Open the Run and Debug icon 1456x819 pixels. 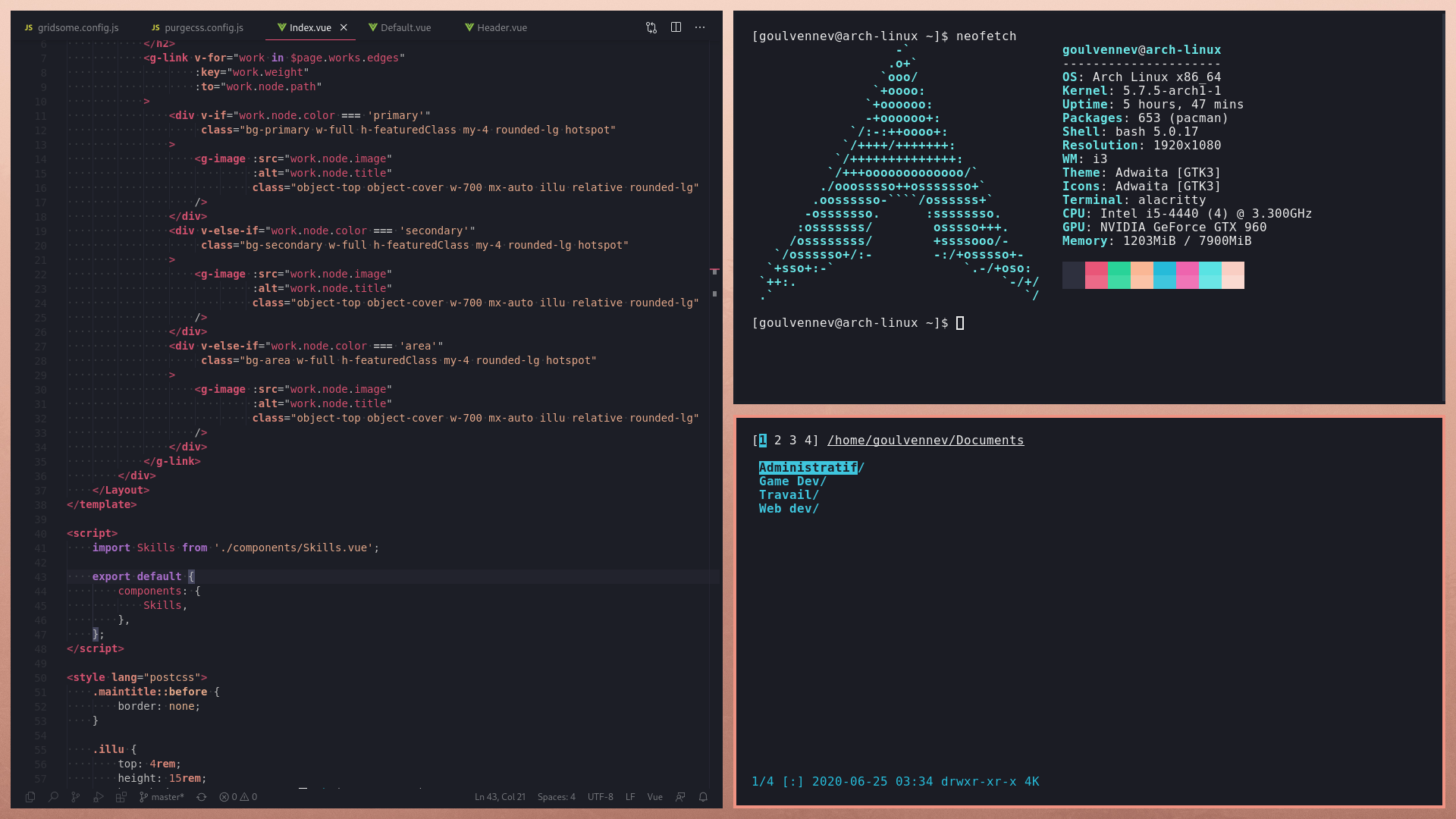[x=99, y=797]
